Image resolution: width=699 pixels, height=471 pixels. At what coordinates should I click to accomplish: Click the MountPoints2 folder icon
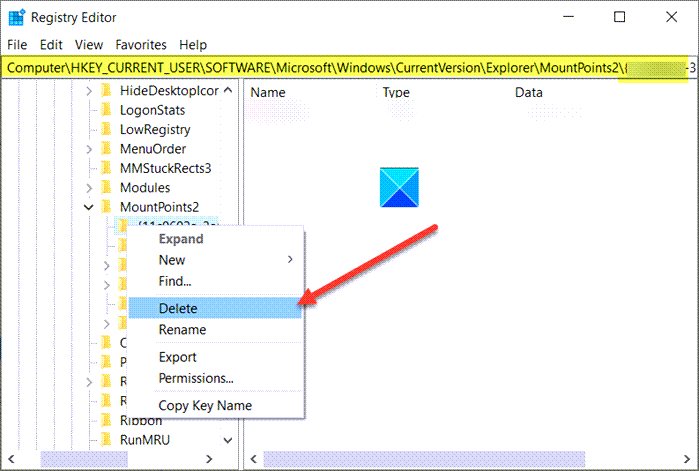[x=106, y=207]
